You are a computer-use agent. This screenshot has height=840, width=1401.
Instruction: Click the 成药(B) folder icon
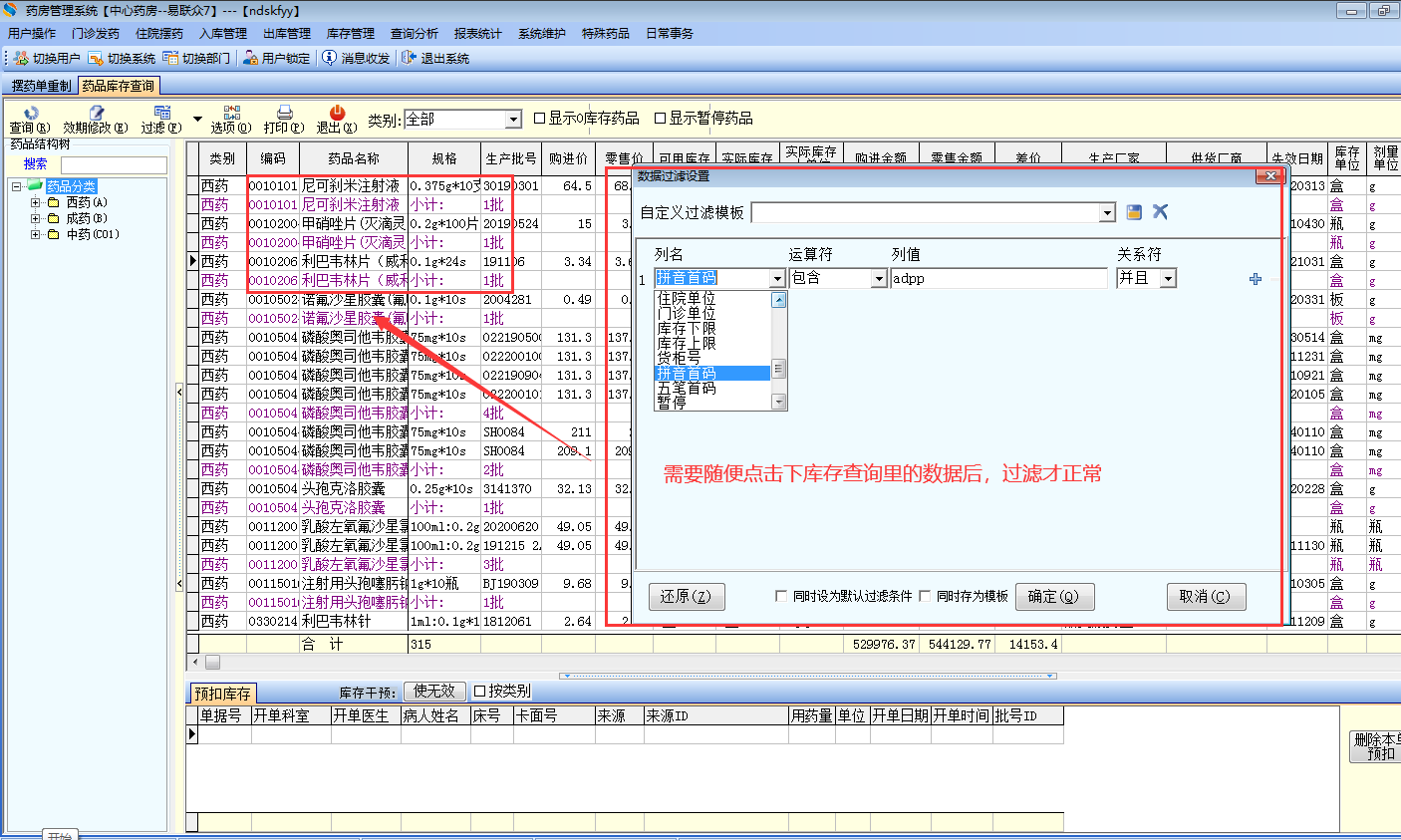point(54,218)
